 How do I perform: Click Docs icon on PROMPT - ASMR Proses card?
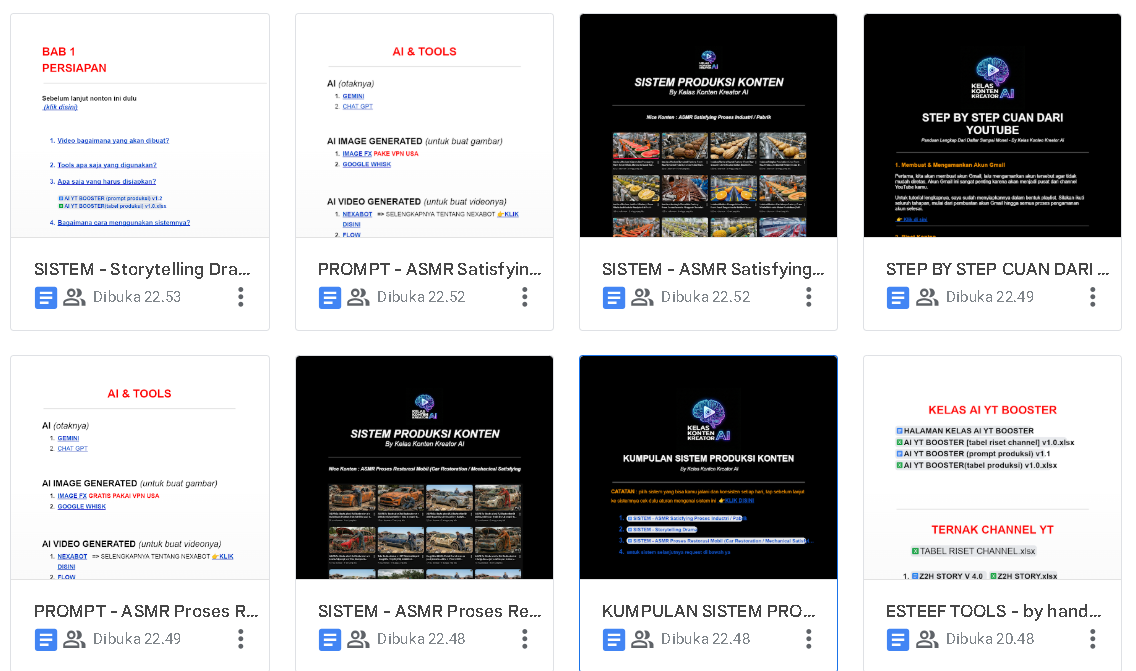tap(46, 639)
